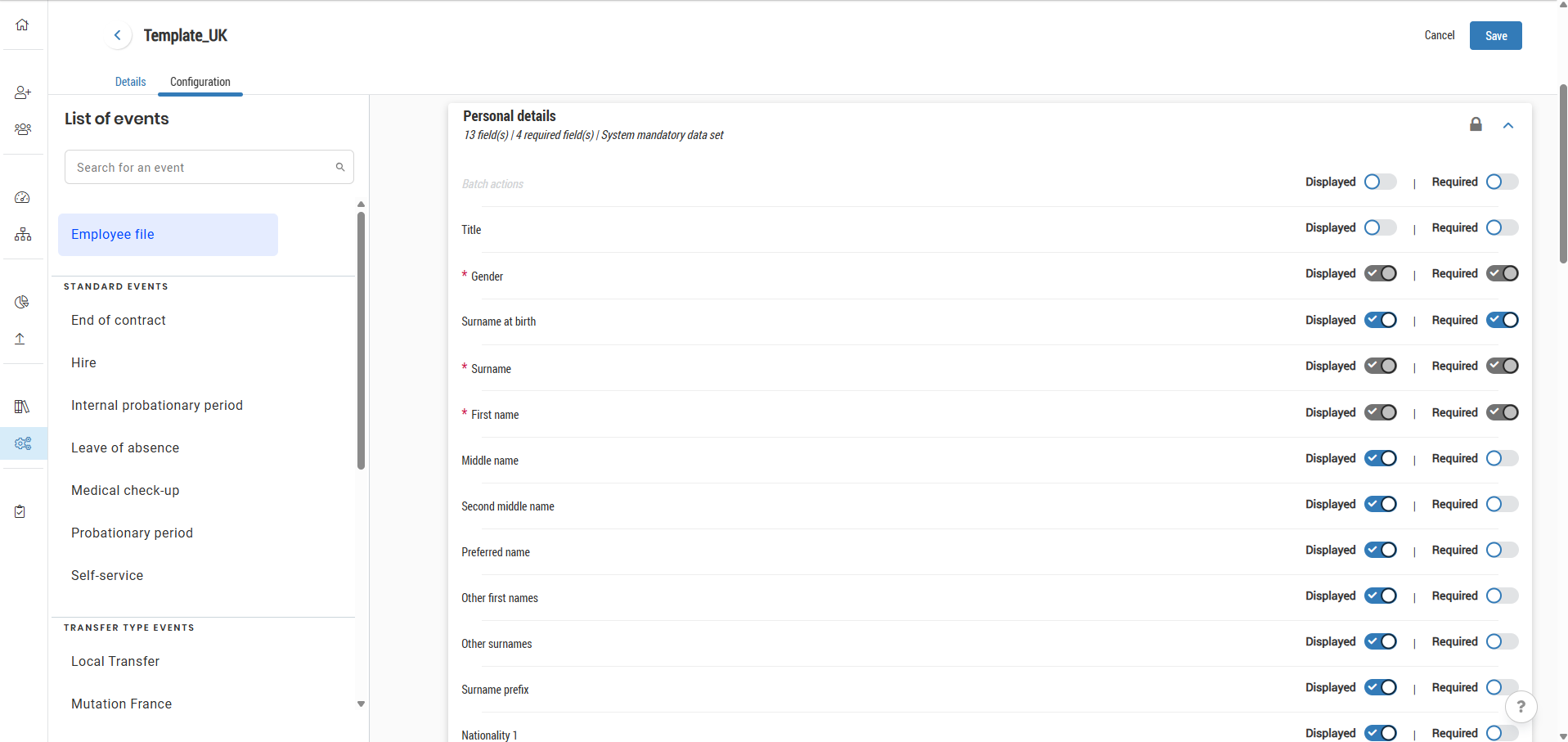Click the back arrow beside Template_UK

[x=118, y=35]
